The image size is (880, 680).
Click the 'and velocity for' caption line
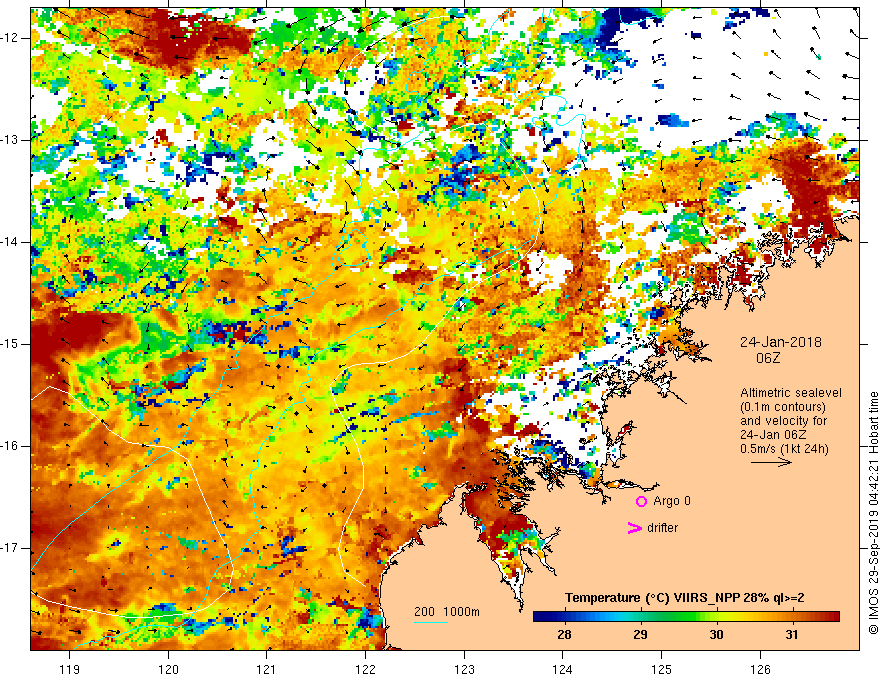[783, 421]
